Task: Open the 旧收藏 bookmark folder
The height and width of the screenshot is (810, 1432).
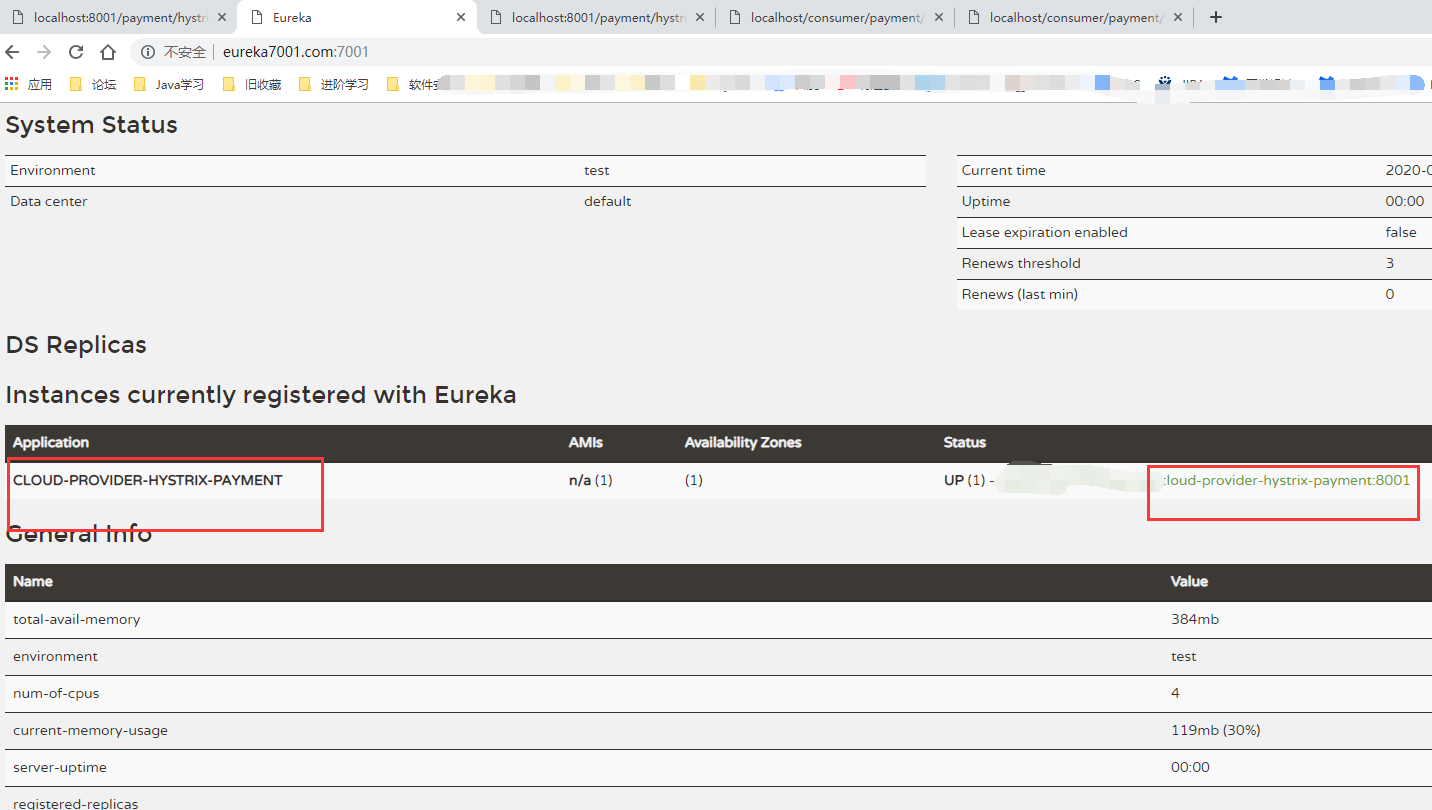Action: [252, 85]
